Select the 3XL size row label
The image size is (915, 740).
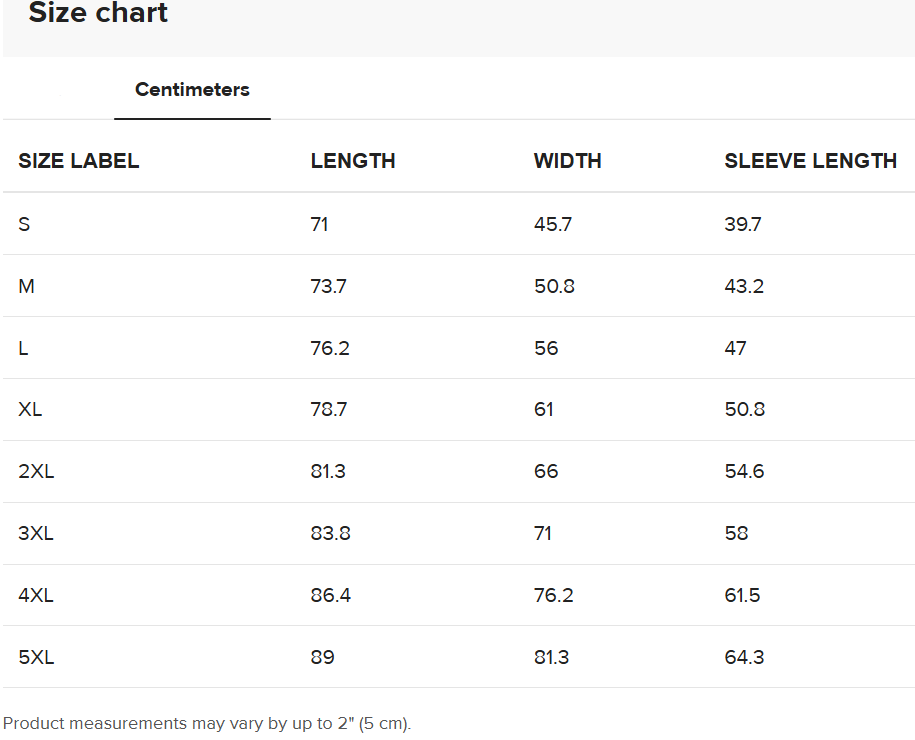[36, 533]
